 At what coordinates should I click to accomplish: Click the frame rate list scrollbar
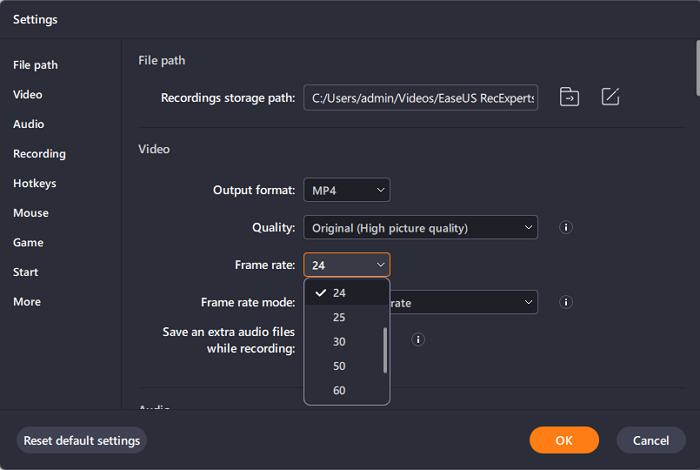[385, 350]
